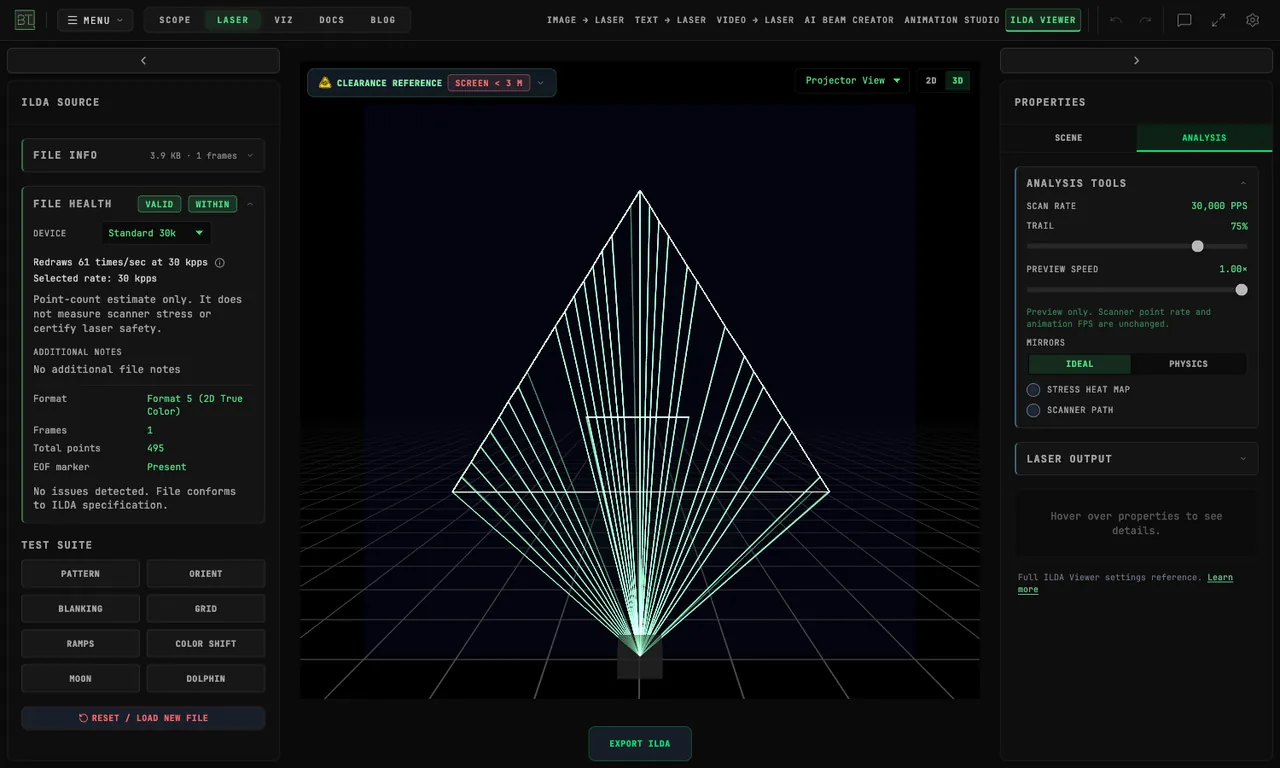Click the BL logo icon
Image resolution: width=1280 pixels, height=768 pixels.
coord(24,20)
